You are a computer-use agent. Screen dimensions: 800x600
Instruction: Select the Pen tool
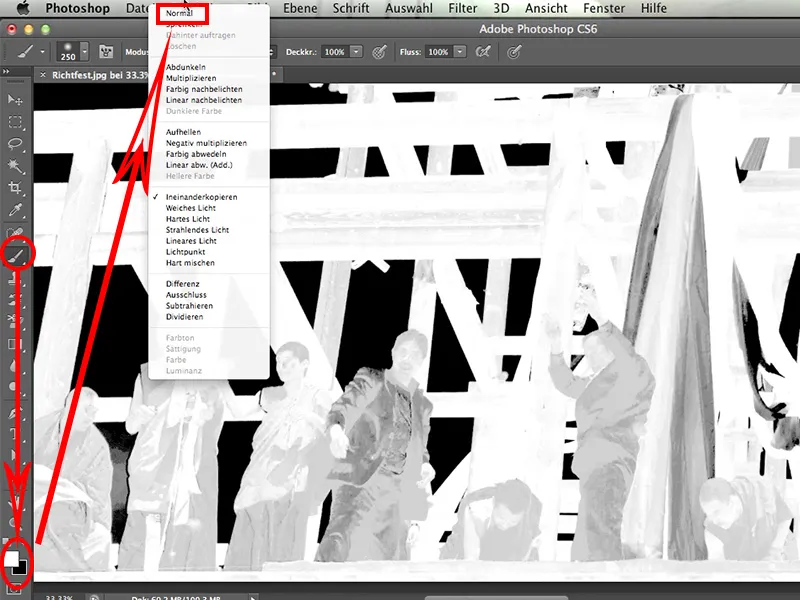tap(15, 412)
